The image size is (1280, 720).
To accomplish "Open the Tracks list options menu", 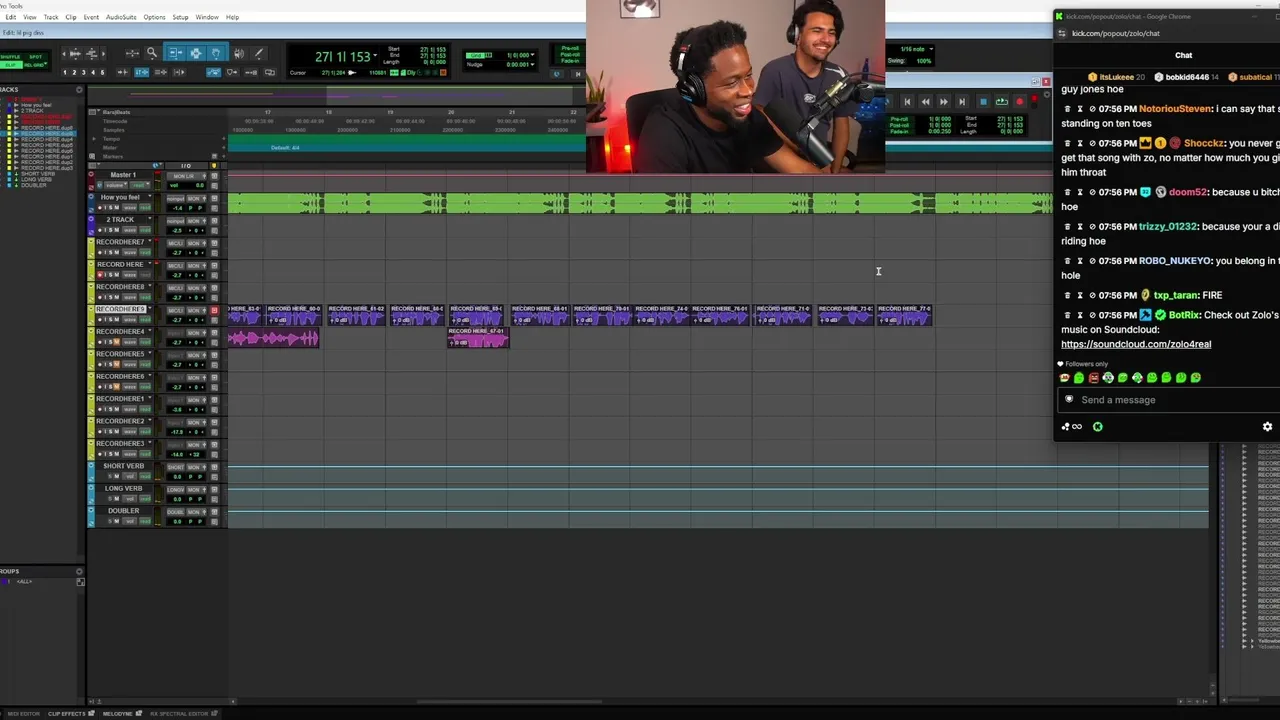I will (79, 90).
